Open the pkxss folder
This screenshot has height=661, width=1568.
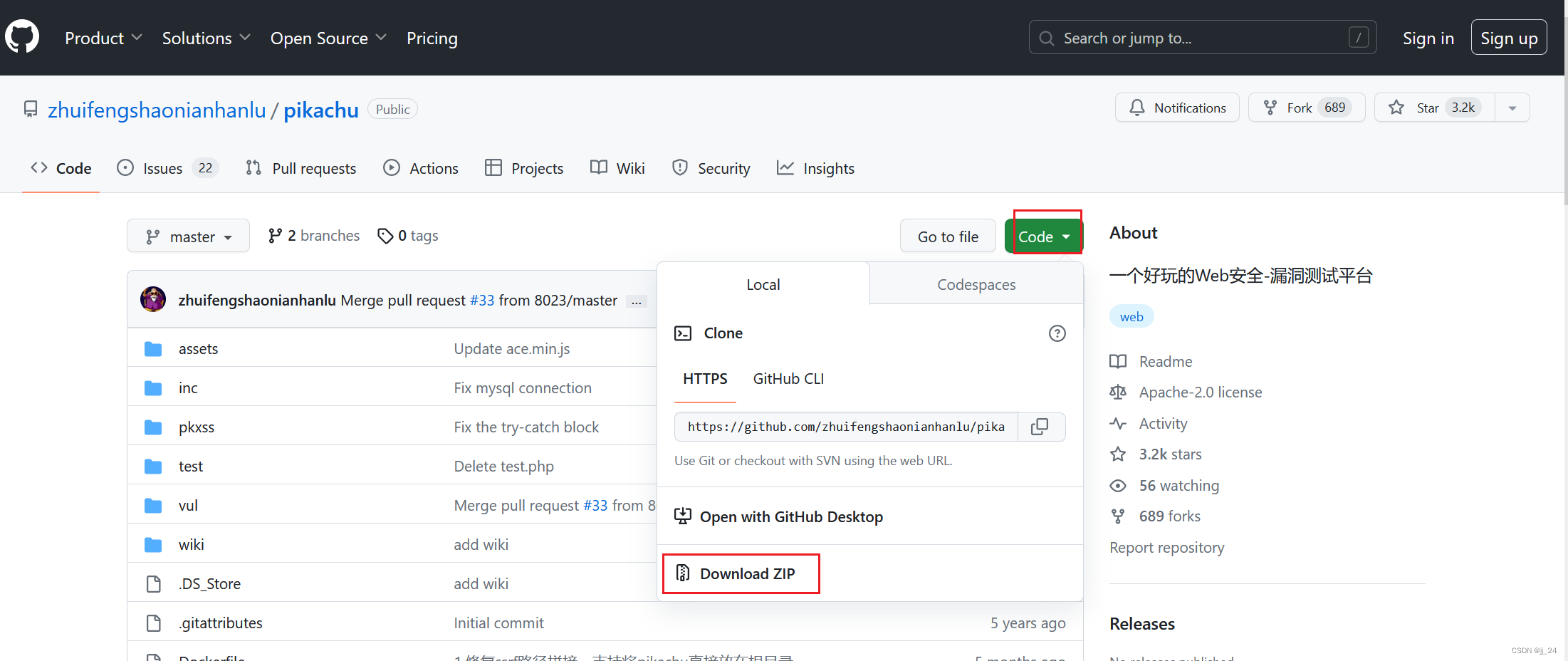[x=197, y=427]
